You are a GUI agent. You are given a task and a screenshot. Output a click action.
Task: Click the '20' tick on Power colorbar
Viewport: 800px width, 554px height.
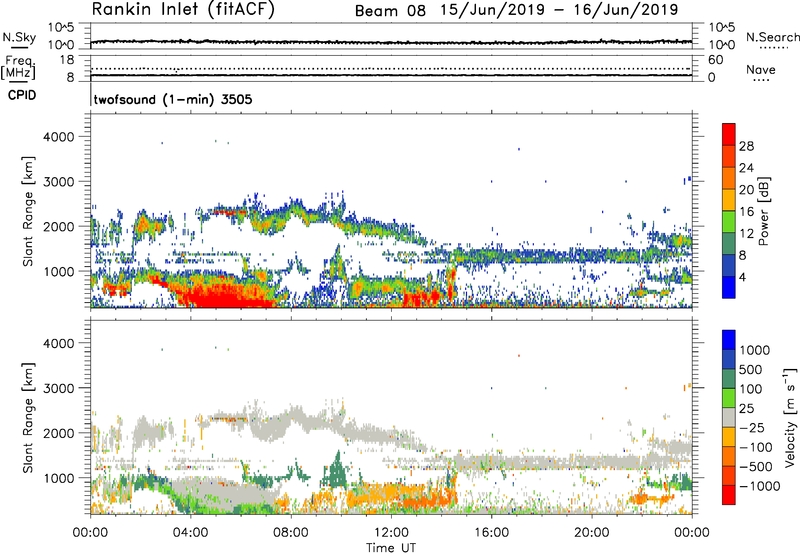pos(746,190)
